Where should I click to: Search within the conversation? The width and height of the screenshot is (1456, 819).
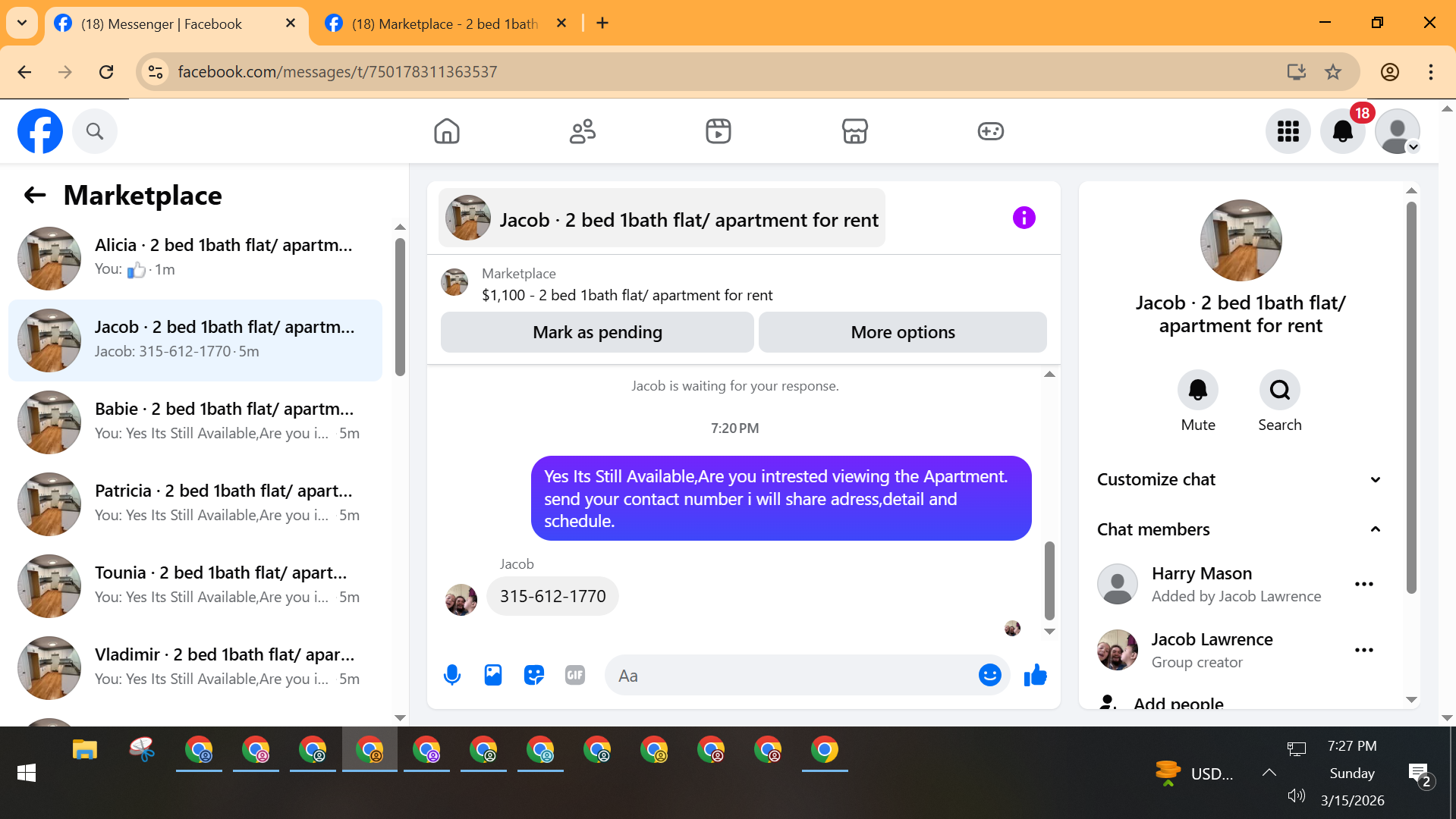tap(1280, 390)
